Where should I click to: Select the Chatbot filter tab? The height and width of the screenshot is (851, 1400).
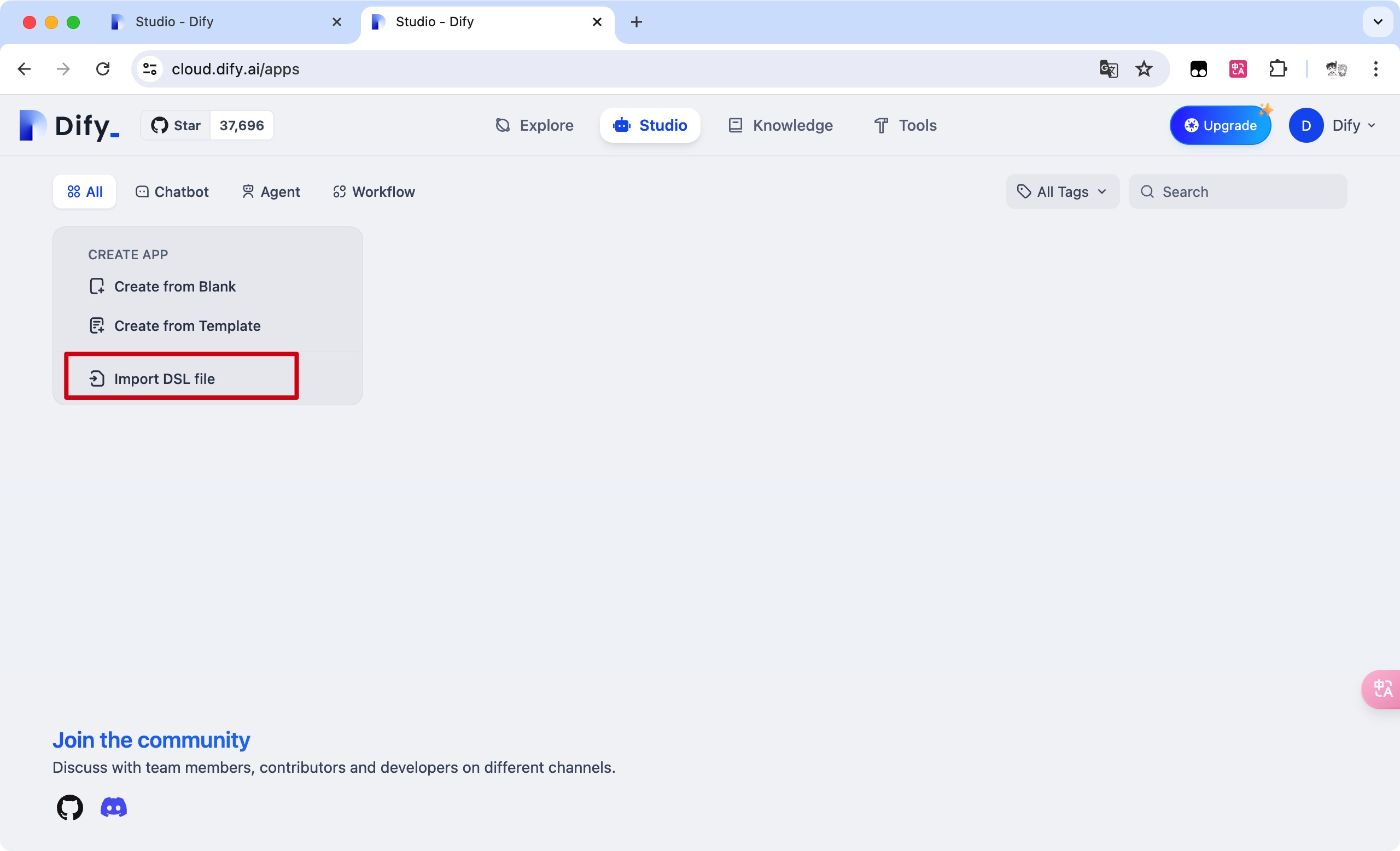pos(172,191)
